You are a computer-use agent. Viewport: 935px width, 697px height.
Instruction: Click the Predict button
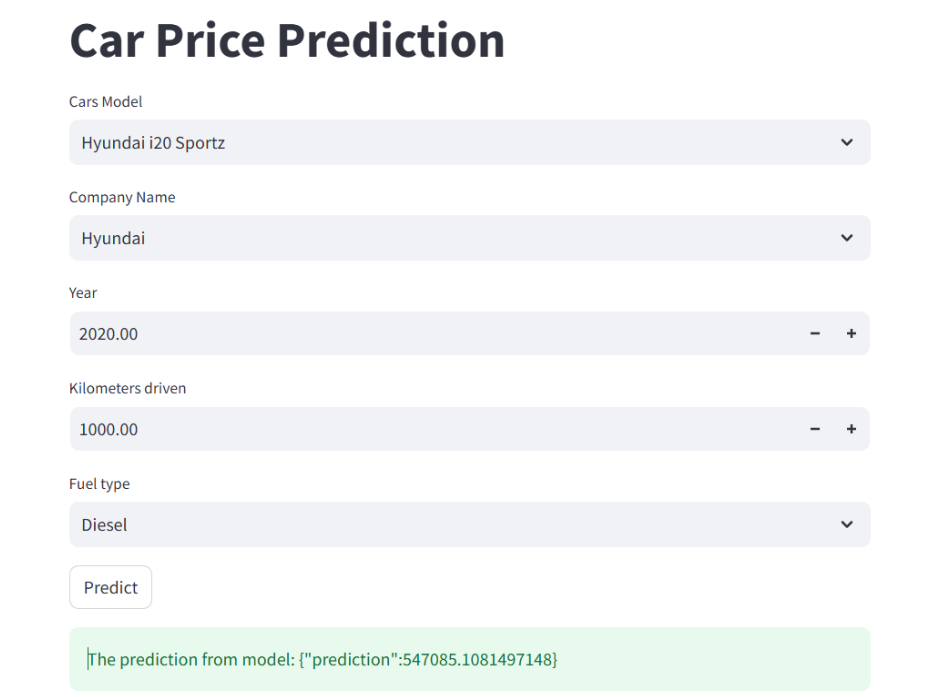pos(110,587)
